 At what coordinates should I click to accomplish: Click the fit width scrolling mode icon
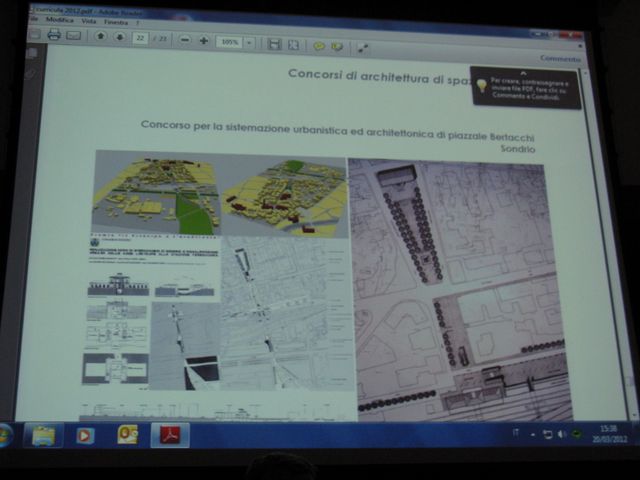[x=274, y=44]
